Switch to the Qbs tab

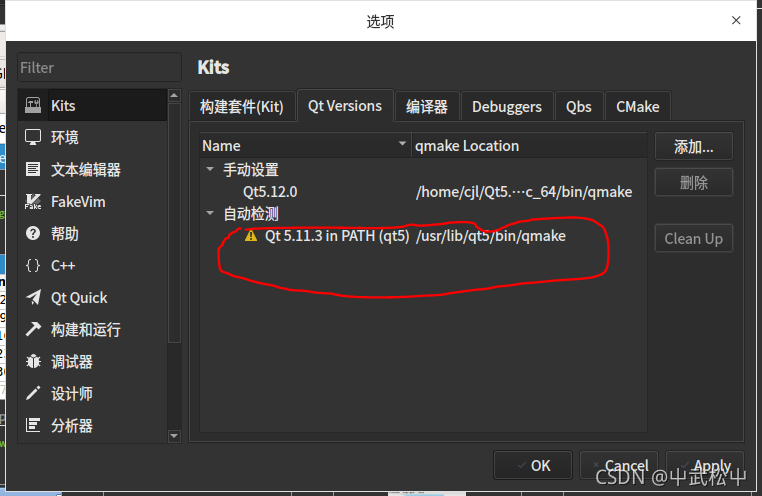pyautogui.click(x=579, y=106)
